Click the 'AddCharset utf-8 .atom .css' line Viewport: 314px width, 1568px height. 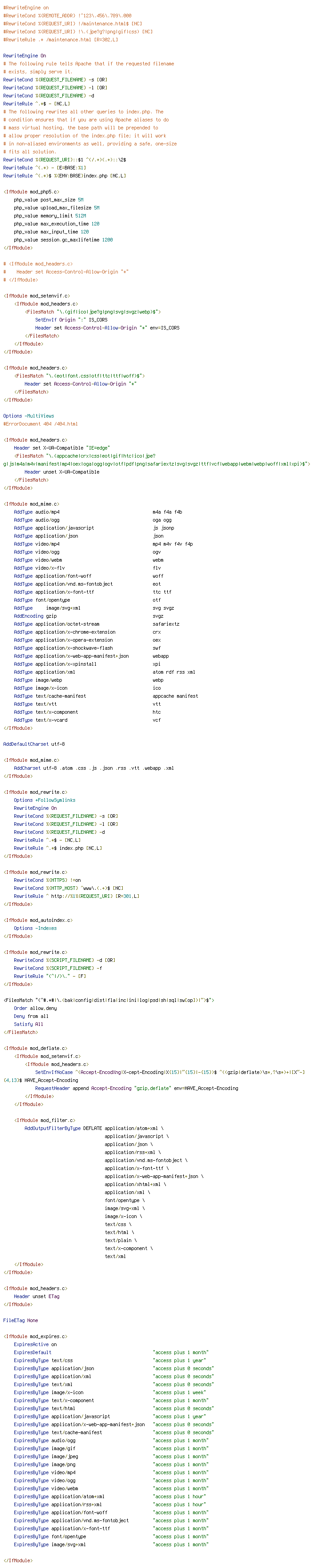pyautogui.click(x=94, y=768)
